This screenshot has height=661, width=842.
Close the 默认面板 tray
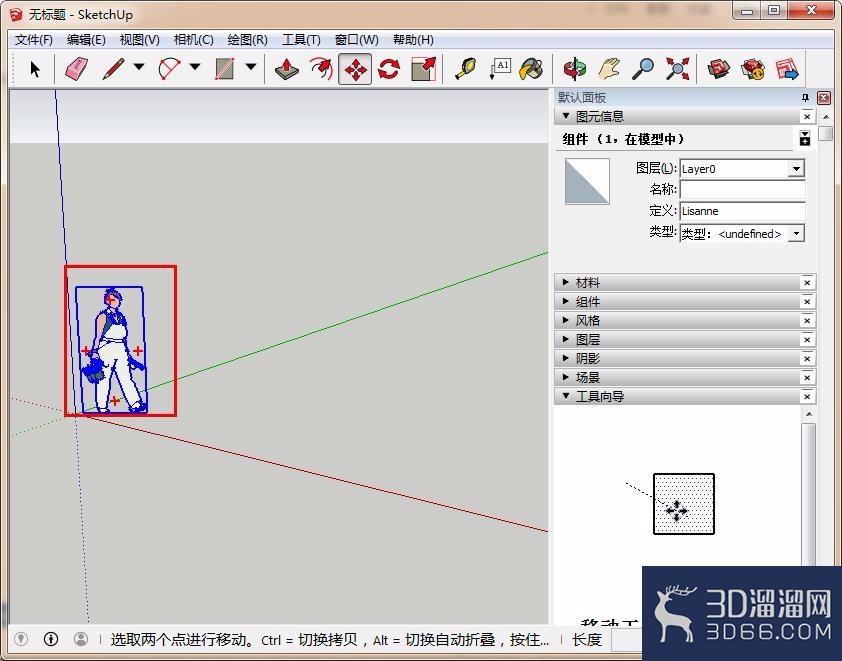pos(823,98)
